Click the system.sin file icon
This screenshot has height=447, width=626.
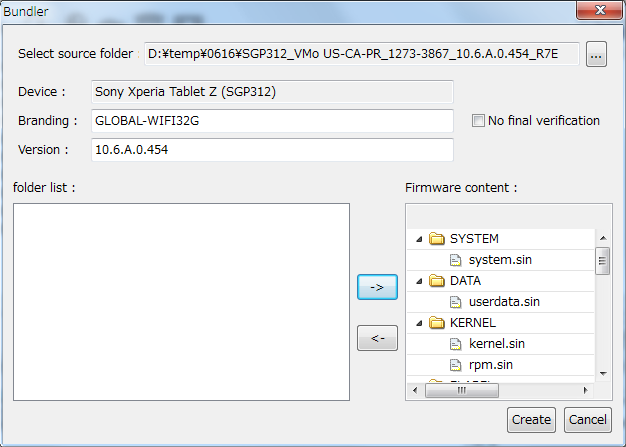tap(456, 260)
